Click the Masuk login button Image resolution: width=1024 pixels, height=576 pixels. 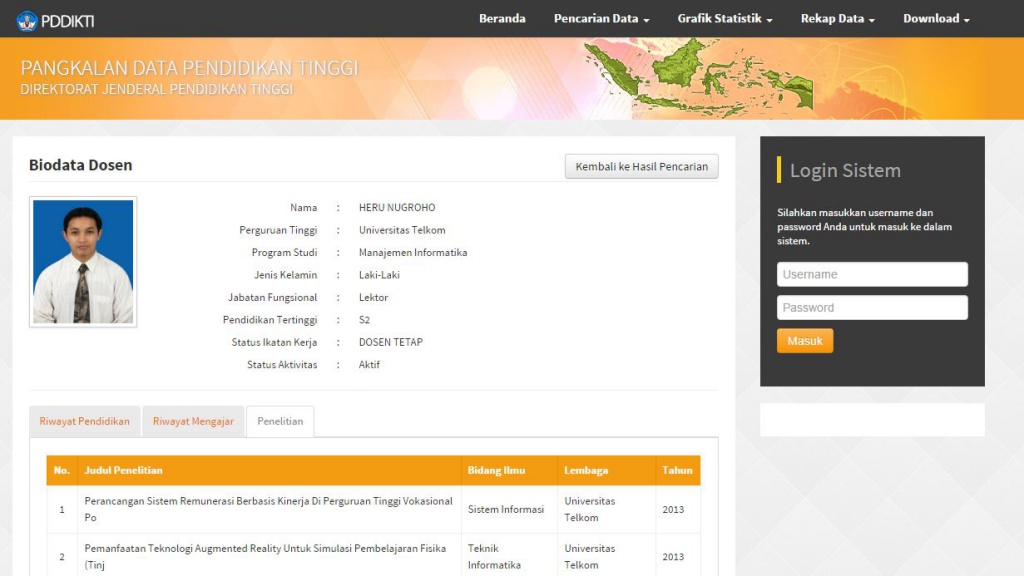(804, 340)
